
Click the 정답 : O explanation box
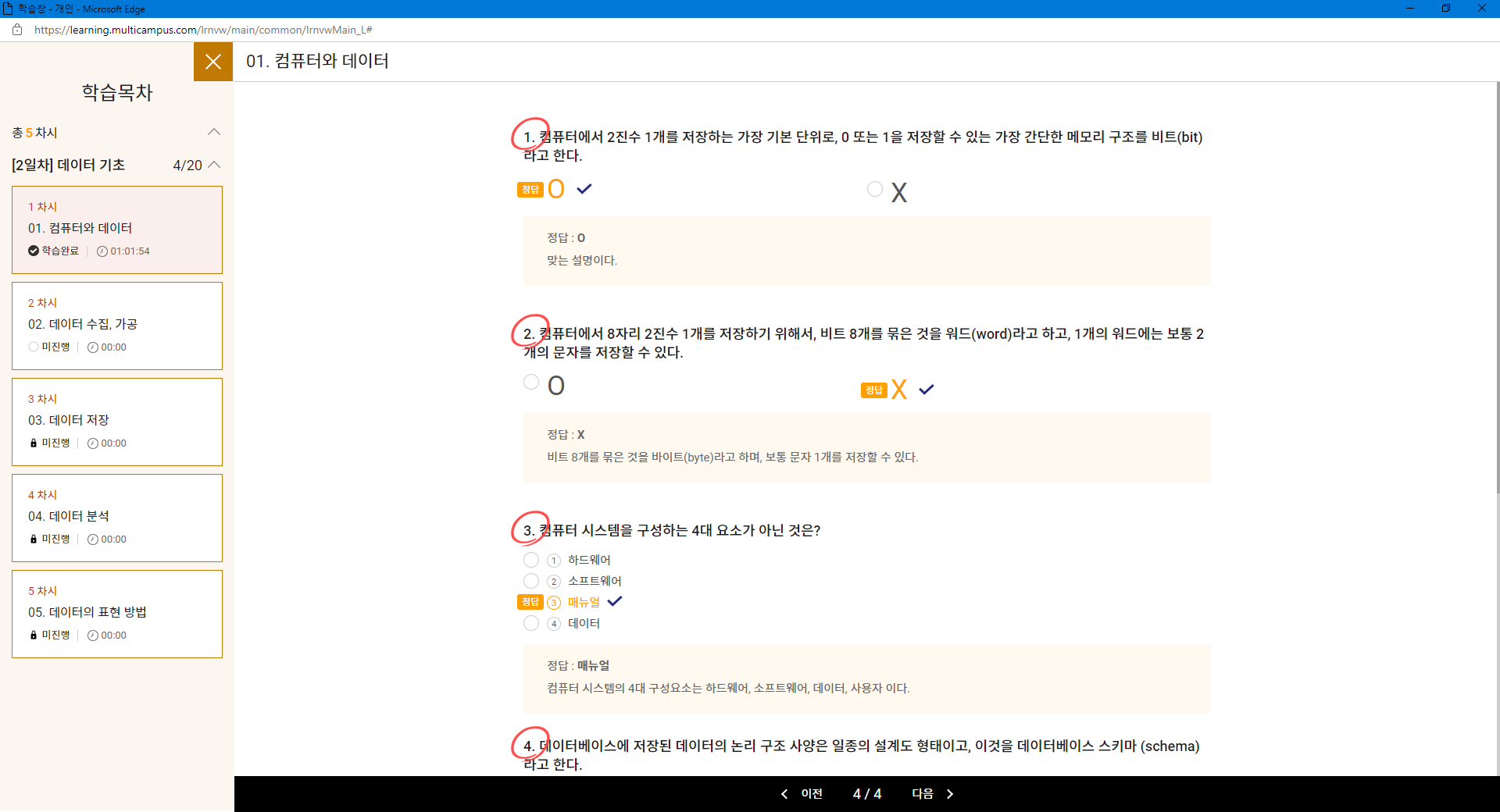coord(867,251)
